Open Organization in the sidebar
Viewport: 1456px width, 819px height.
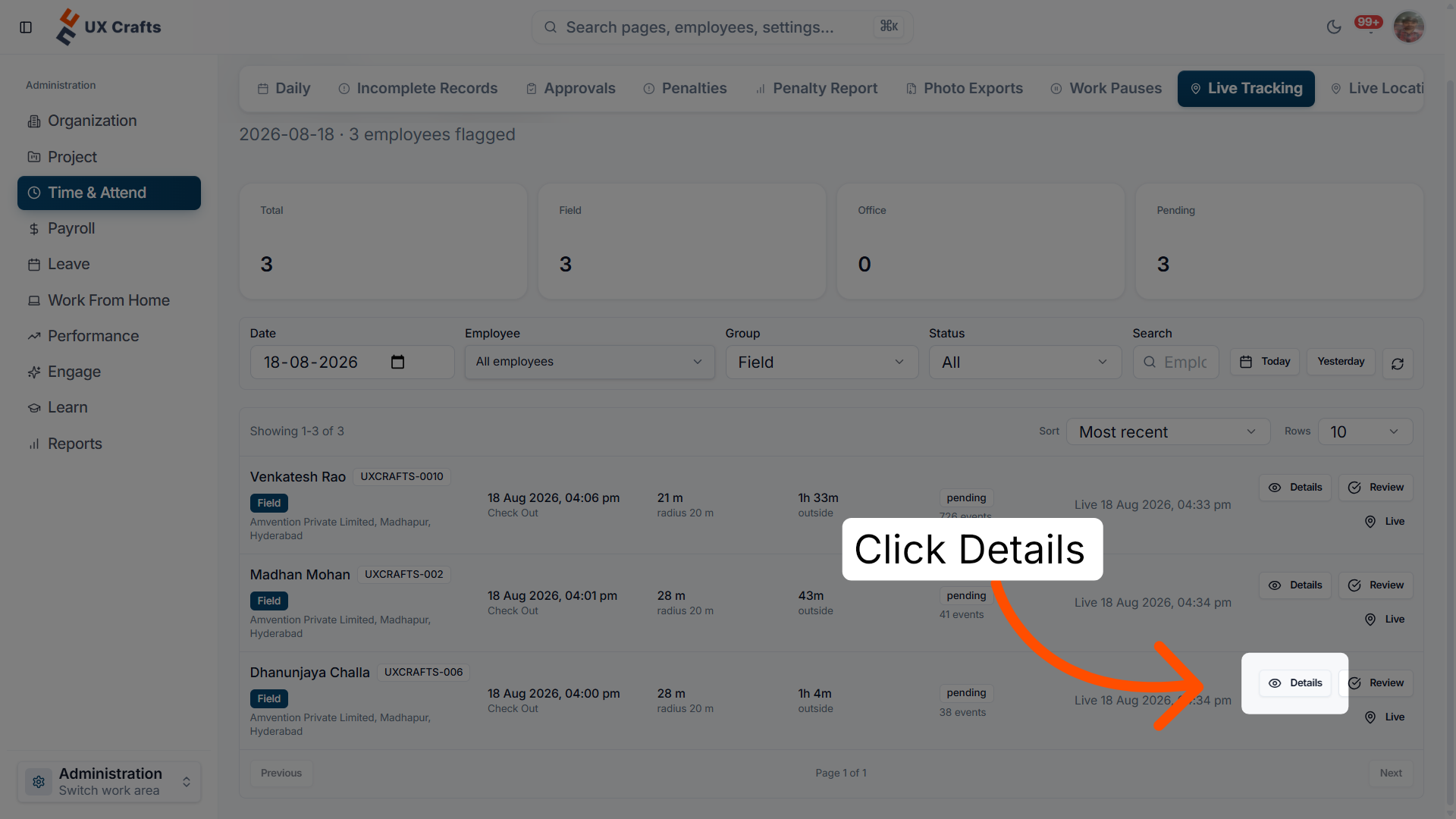109,121
